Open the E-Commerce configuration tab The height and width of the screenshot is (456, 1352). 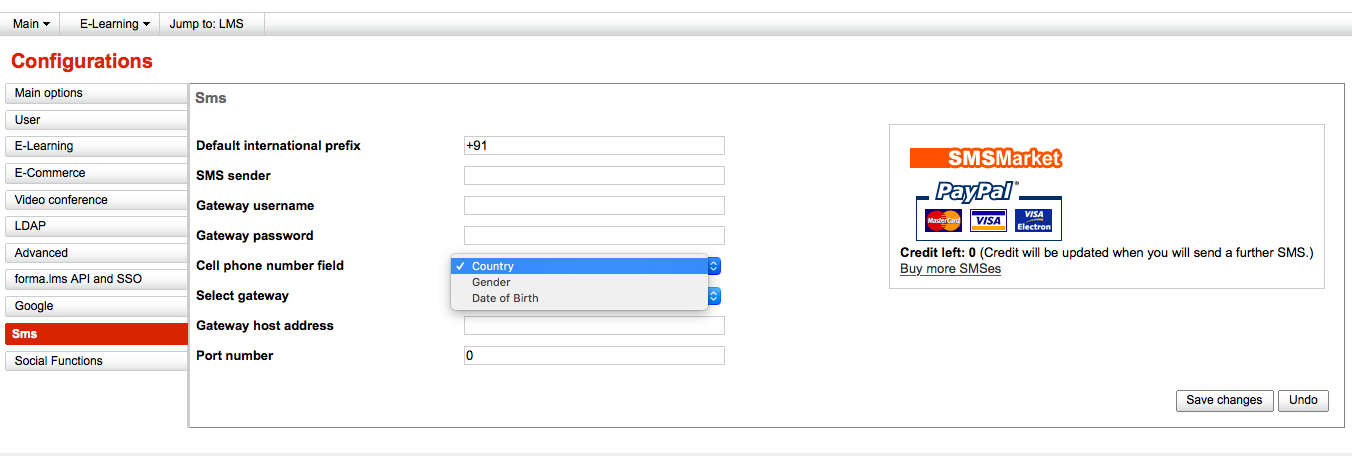coord(96,173)
